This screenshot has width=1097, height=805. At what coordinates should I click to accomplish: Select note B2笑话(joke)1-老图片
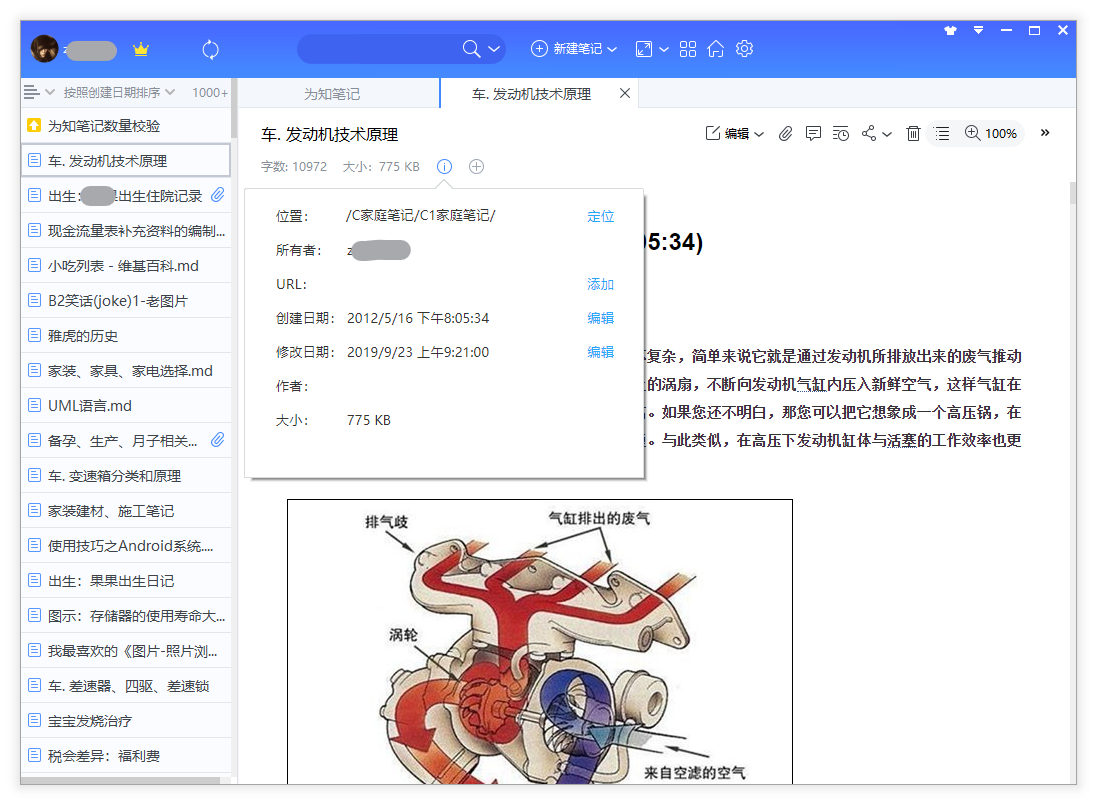126,301
